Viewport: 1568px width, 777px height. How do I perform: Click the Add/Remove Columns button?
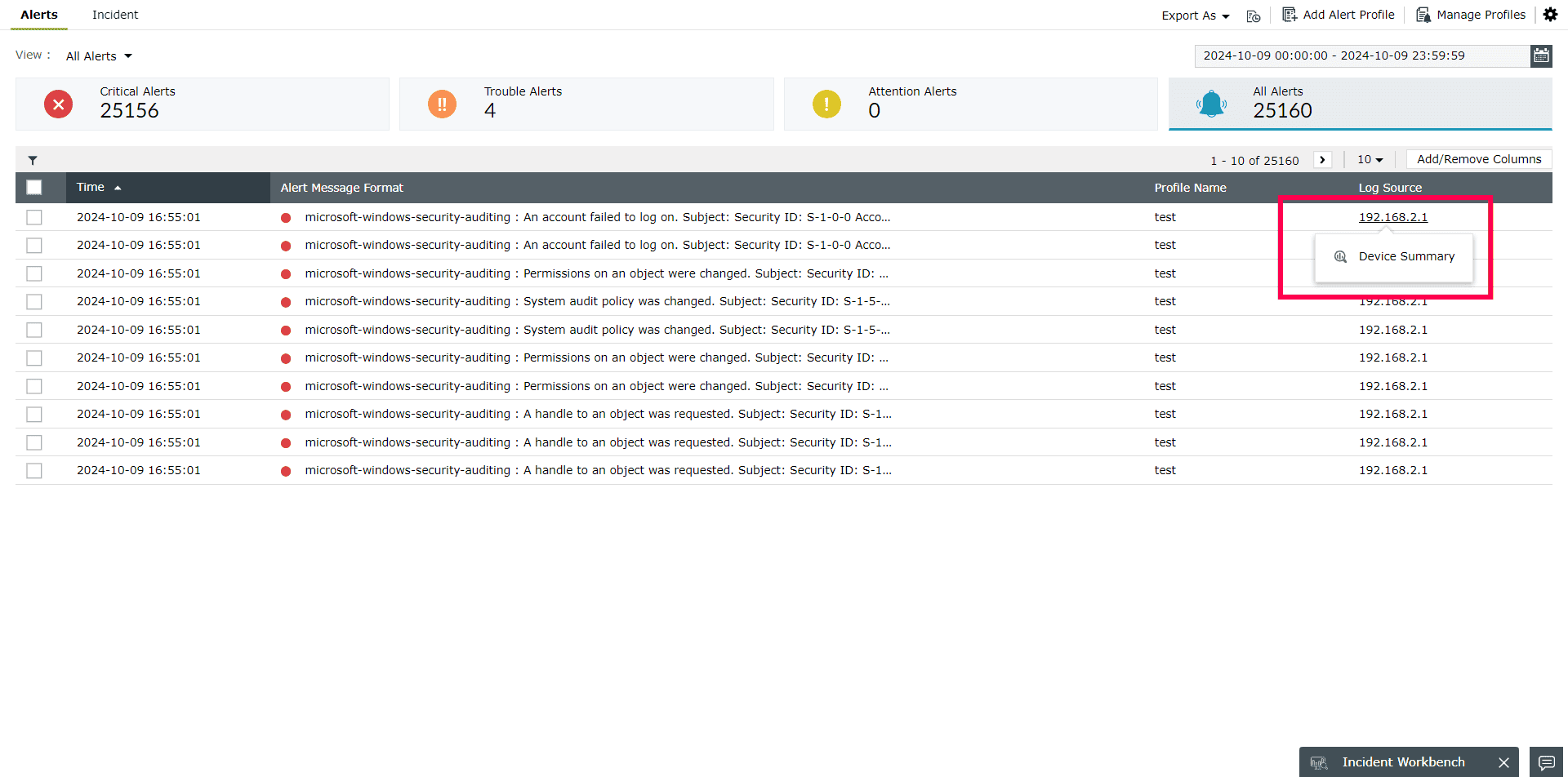click(x=1477, y=158)
